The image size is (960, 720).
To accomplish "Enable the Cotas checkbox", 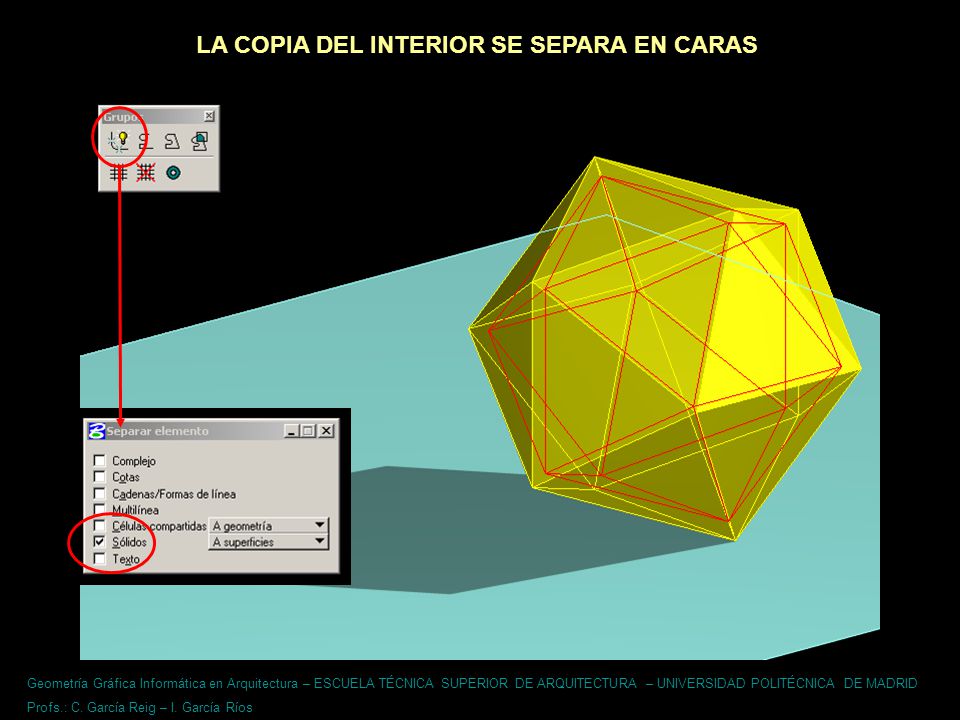I will (99, 476).
